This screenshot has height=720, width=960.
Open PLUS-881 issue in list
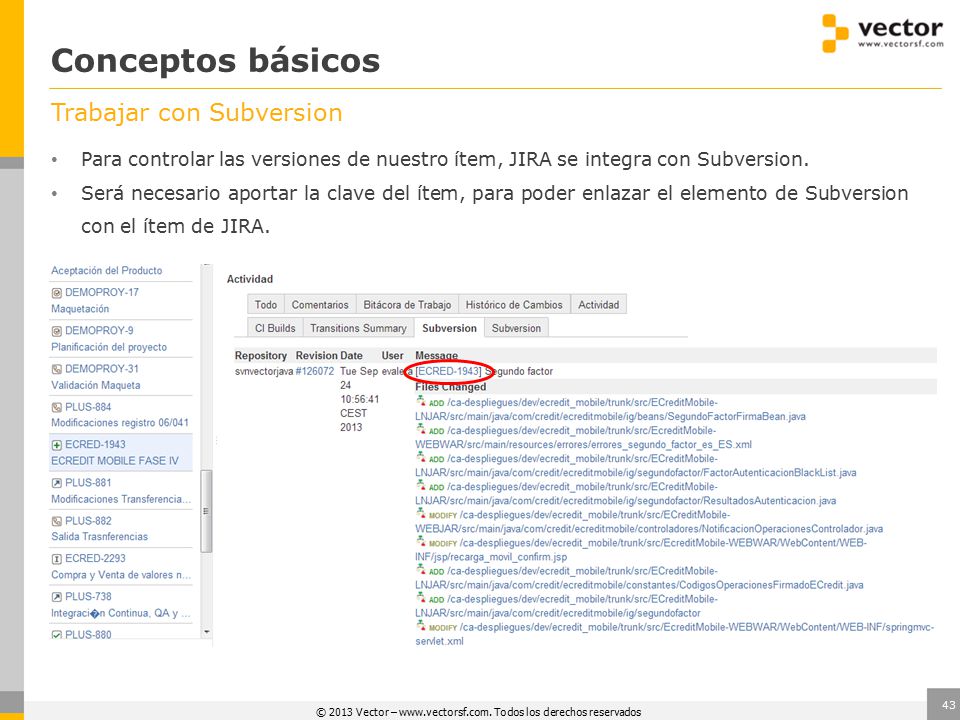(x=88, y=482)
